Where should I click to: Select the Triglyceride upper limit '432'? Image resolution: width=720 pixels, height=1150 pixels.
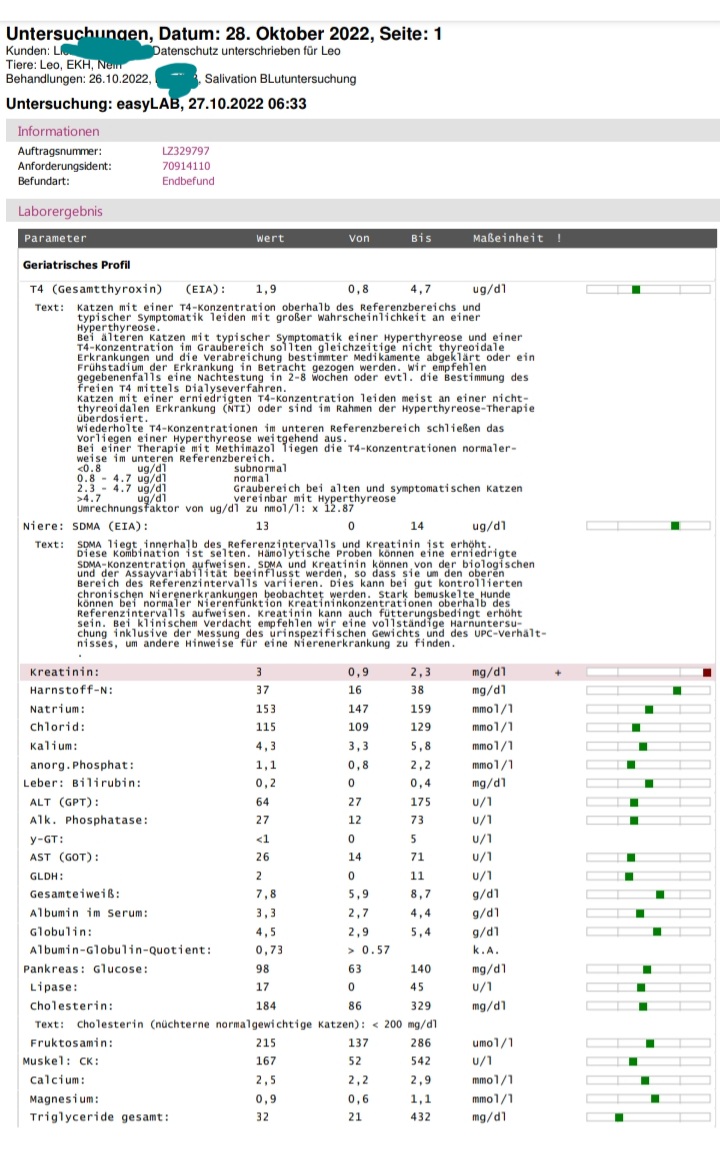pos(420,1117)
